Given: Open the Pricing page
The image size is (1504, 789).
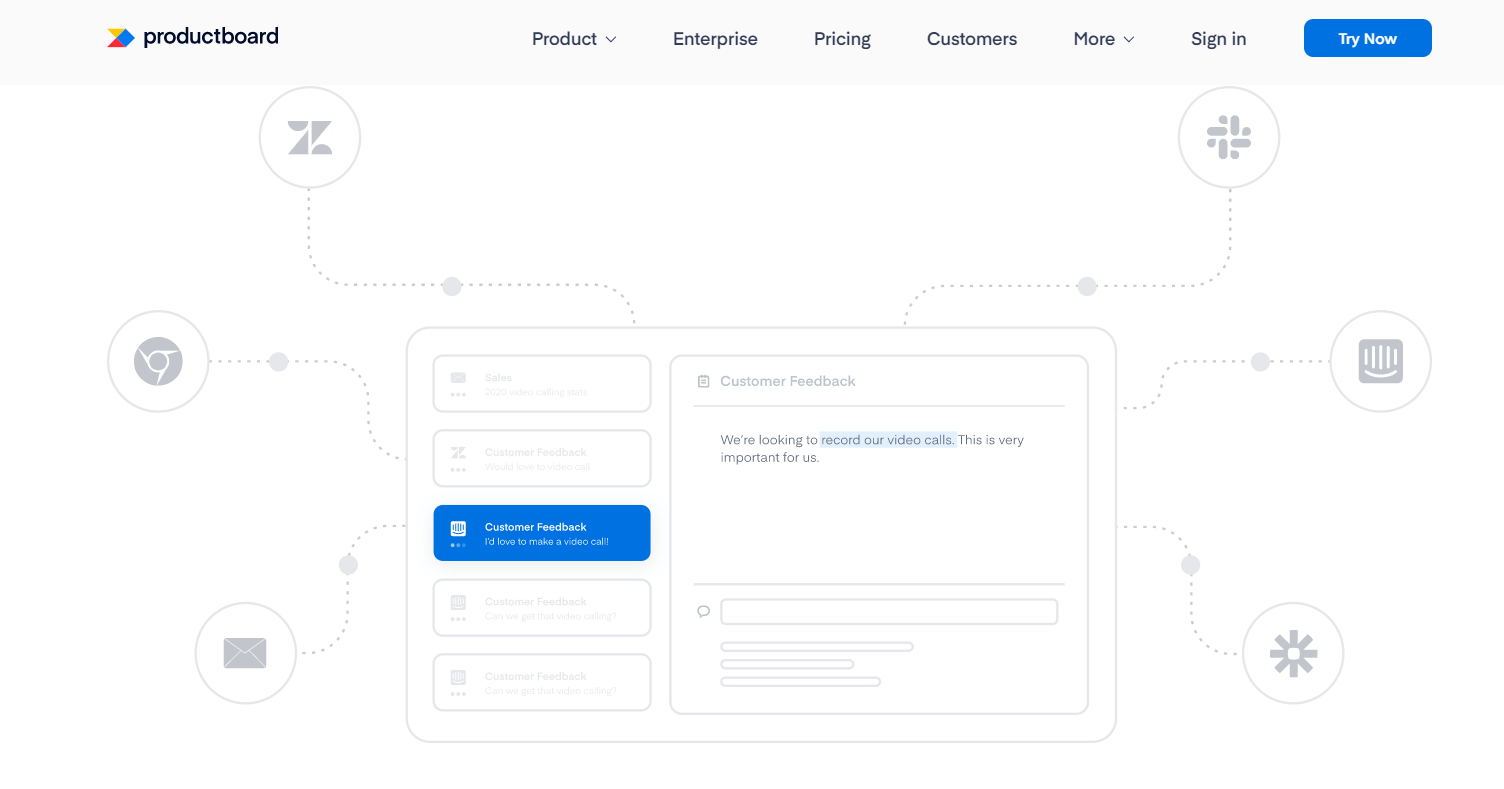Looking at the screenshot, I should click(x=841, y=39).
